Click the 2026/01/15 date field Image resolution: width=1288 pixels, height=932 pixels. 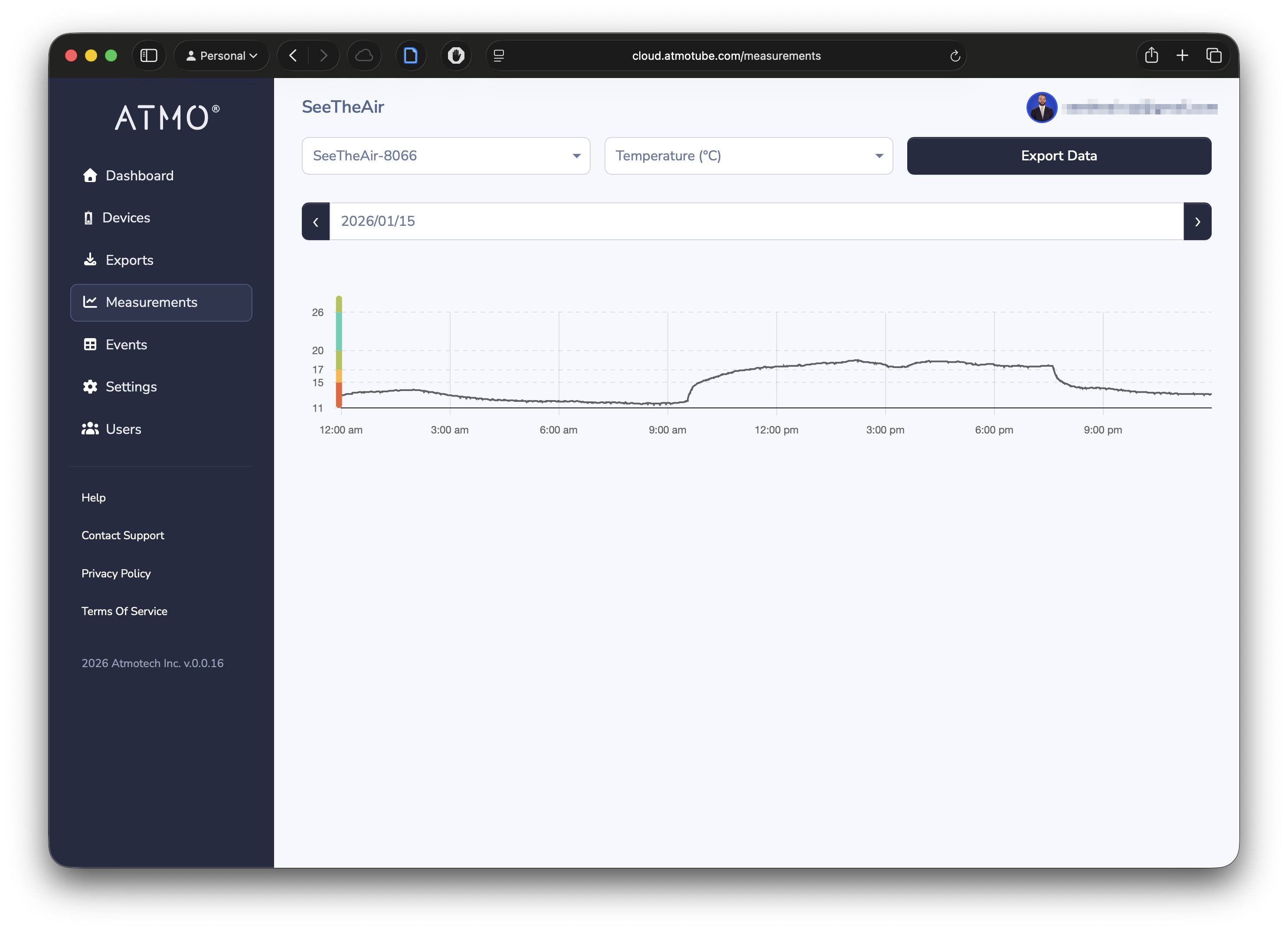point(755,222)
